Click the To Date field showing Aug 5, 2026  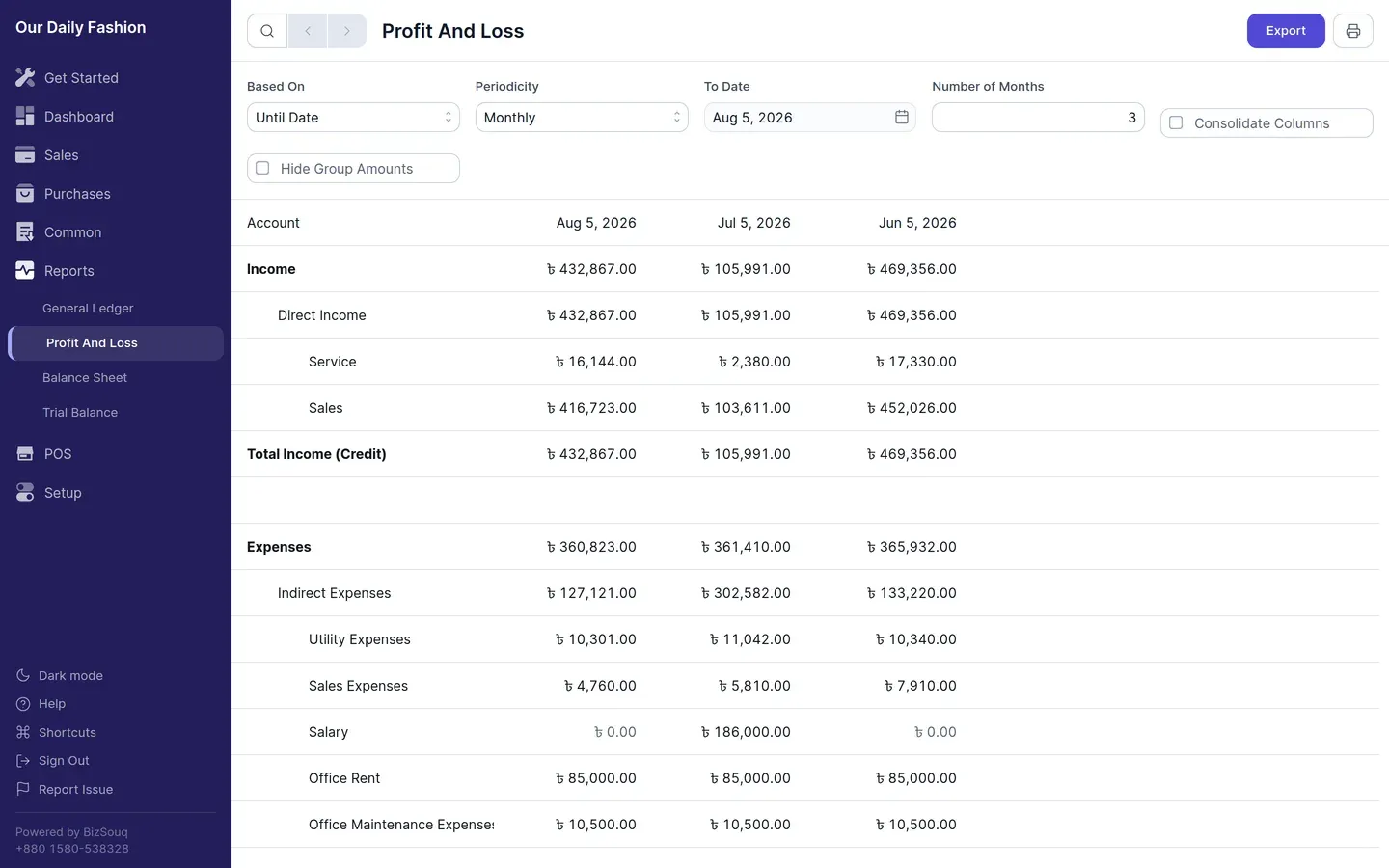tap(810, 117)
